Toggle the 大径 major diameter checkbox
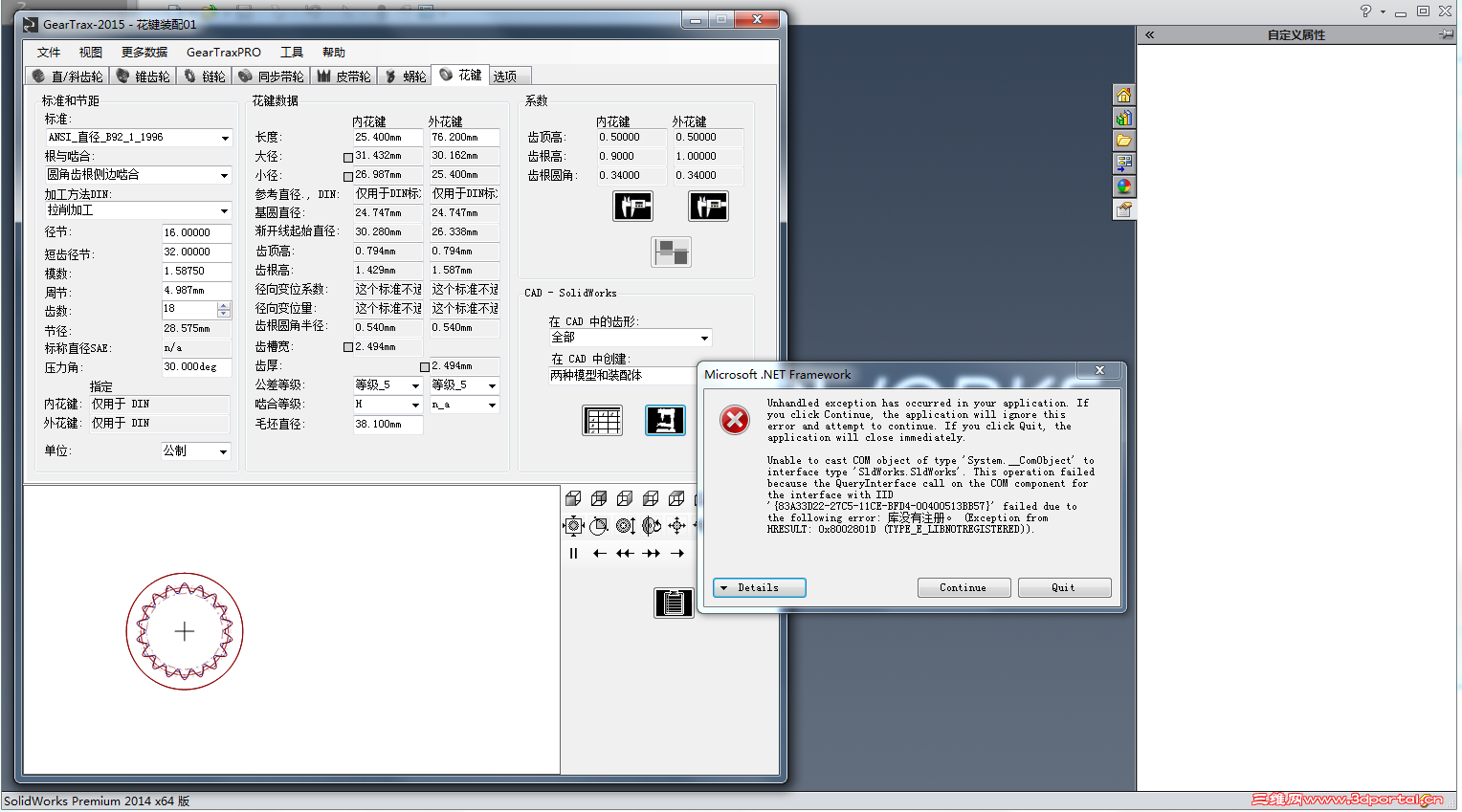1462x812 pixels. click(x=348, y=157)
